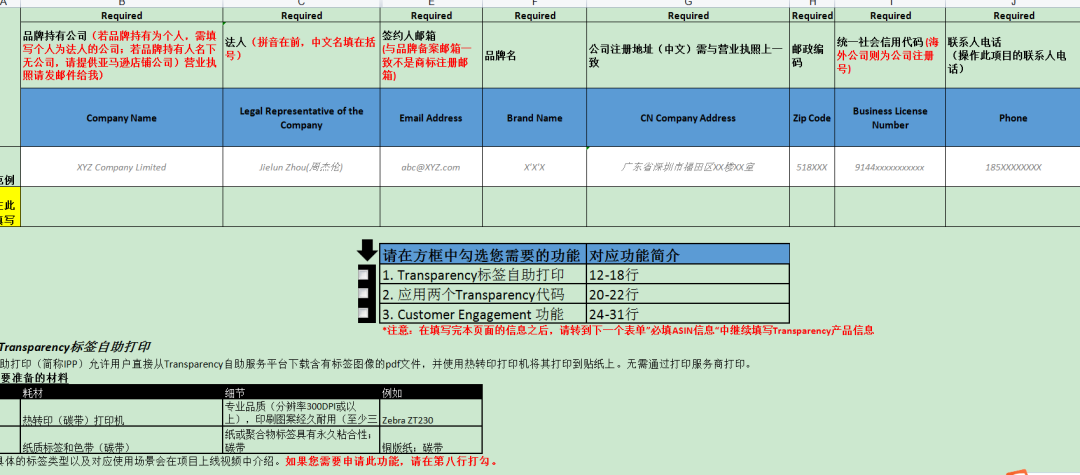Click the empty fill-in cell under Email Address
Viewport: 1080px width, 475px height.
pyautogui.click(x=431, y=207)
